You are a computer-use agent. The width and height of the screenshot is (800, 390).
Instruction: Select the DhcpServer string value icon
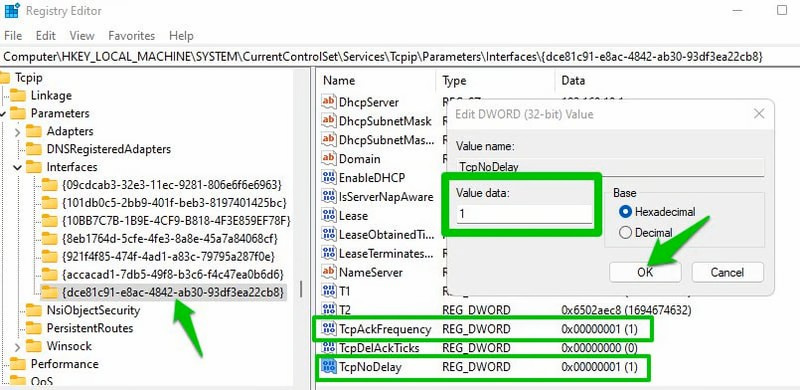[328, 102]
